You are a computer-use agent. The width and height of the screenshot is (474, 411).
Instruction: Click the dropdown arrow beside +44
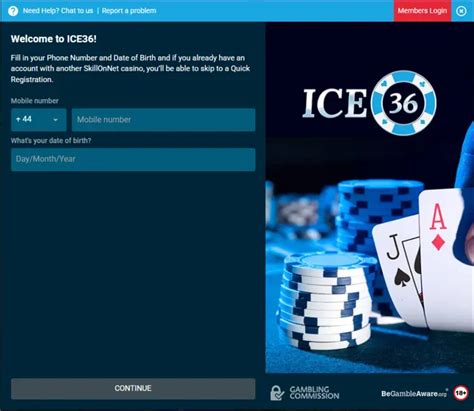click(55, 120)
